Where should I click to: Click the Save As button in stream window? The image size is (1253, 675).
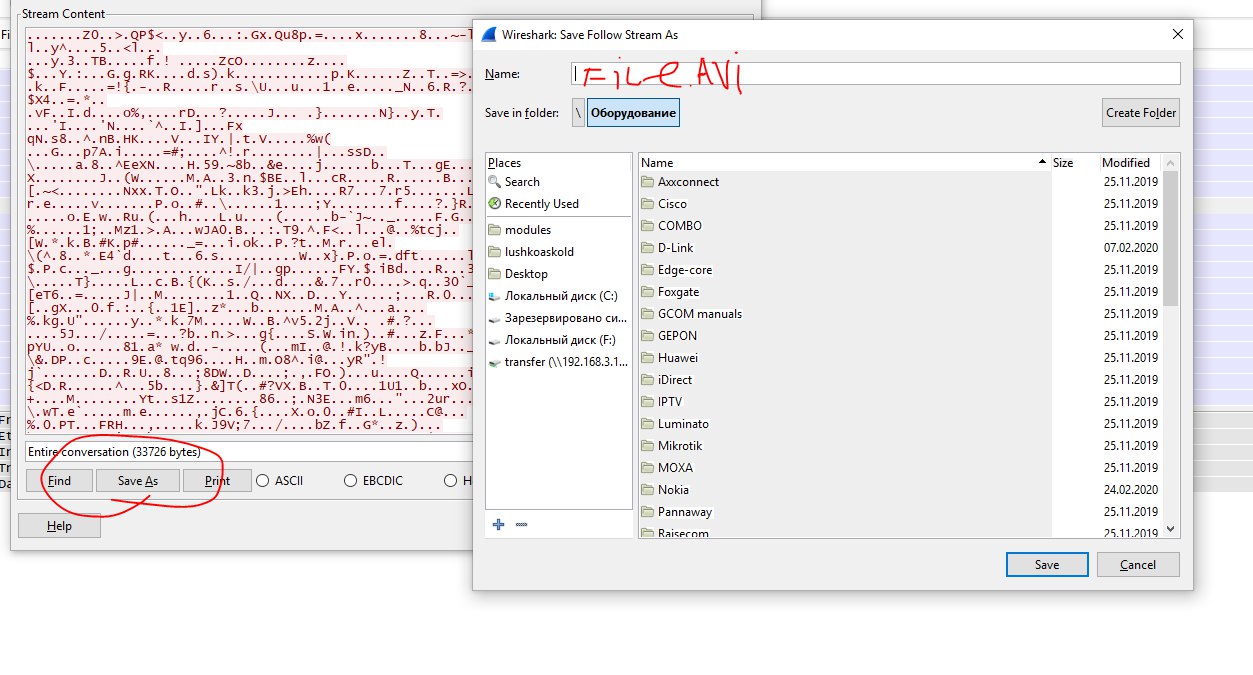pos(137,481)
